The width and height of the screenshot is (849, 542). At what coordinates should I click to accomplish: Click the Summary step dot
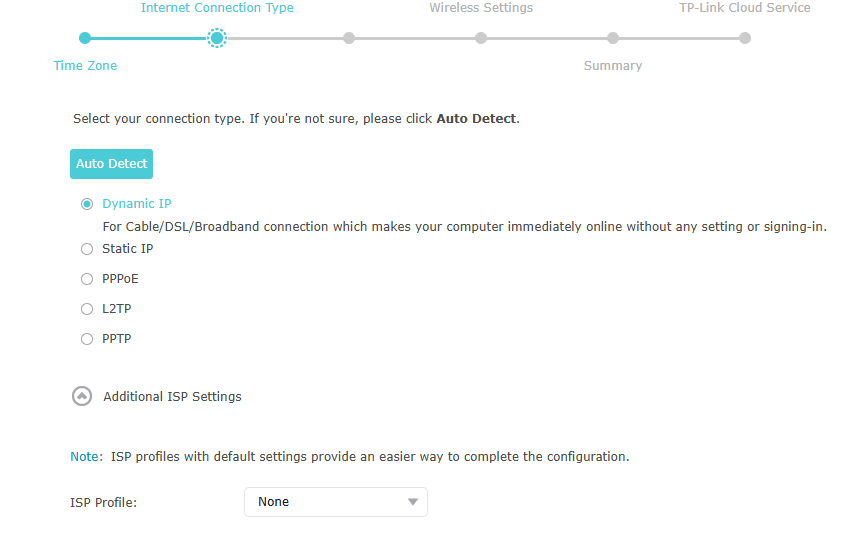pos(613,38)
